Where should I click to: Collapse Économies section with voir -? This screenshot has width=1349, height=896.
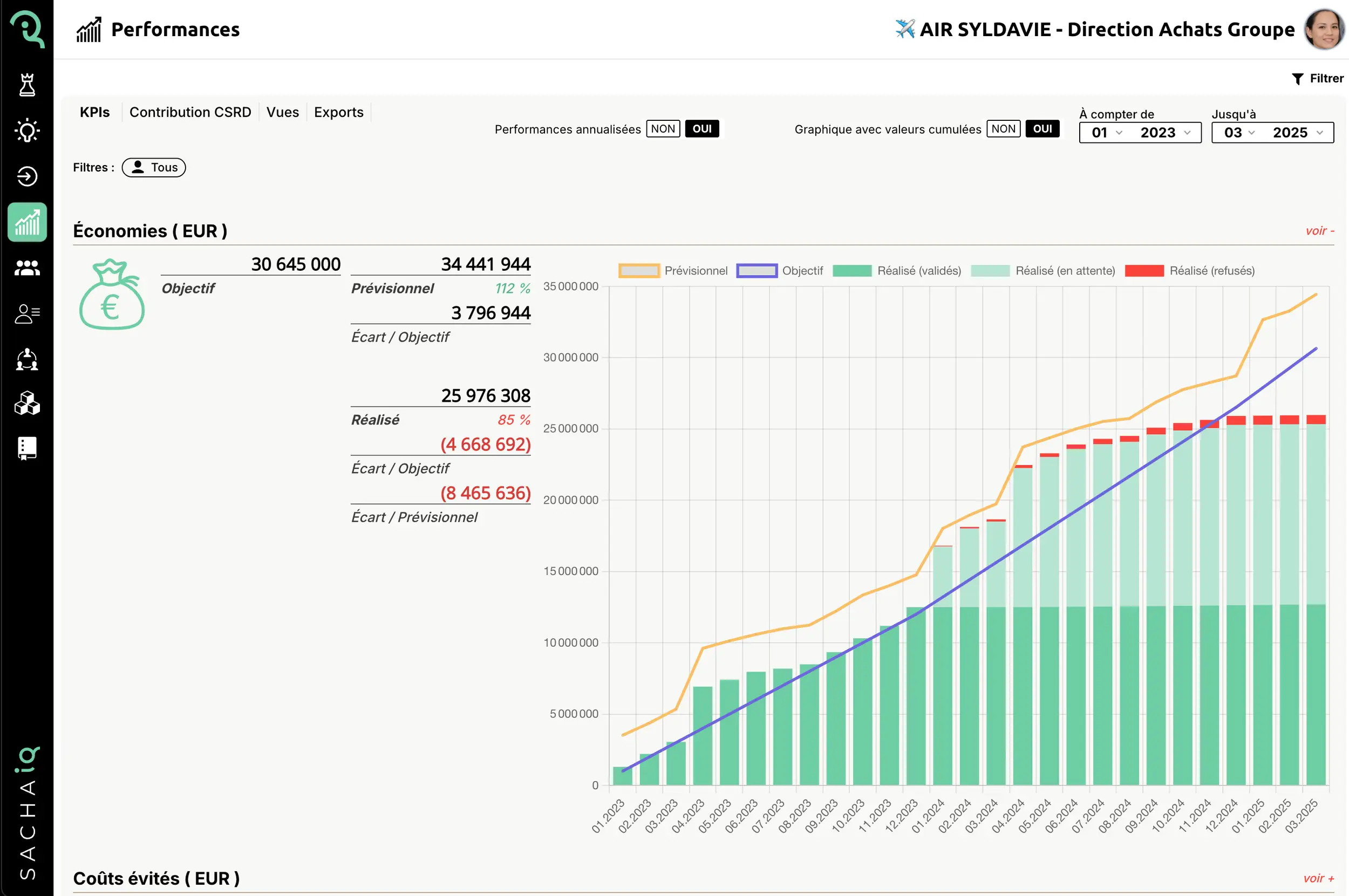(1319, 231)
